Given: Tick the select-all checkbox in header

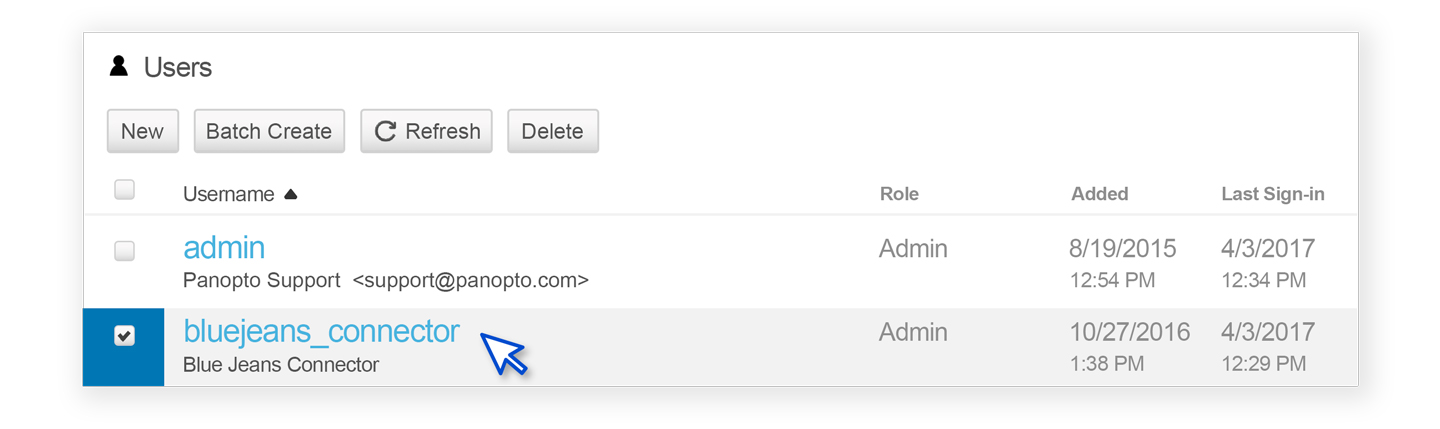Looking at the screenshot, I should pyautogui.click(x=124, y=190).
